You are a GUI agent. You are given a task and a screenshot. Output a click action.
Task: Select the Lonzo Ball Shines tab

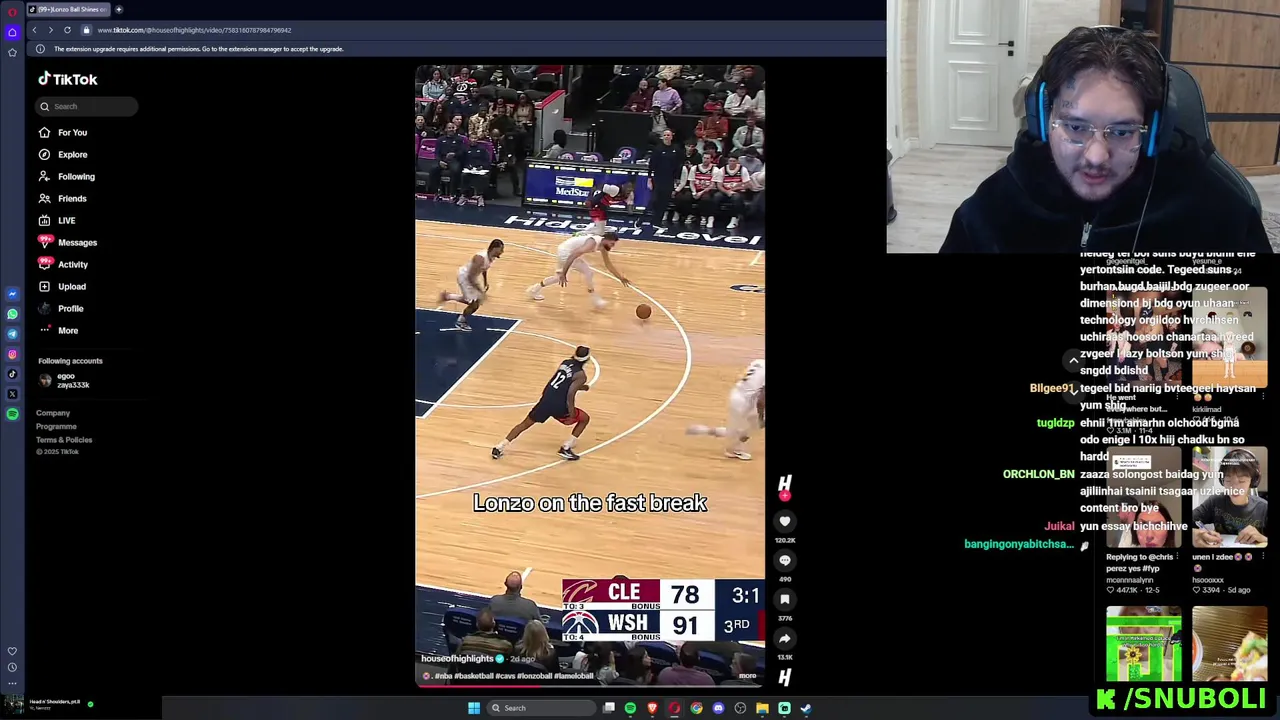[68, 9]
